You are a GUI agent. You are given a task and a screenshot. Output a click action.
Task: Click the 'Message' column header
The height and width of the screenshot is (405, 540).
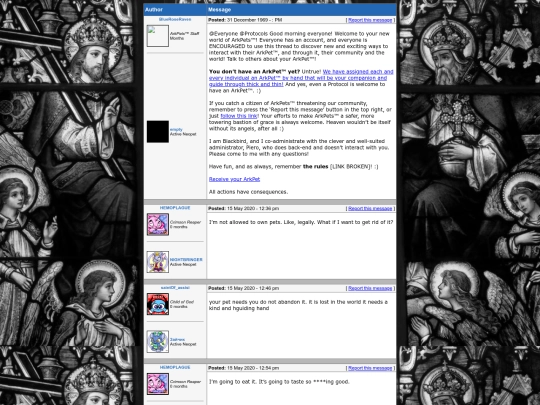(x=219, y=10)
